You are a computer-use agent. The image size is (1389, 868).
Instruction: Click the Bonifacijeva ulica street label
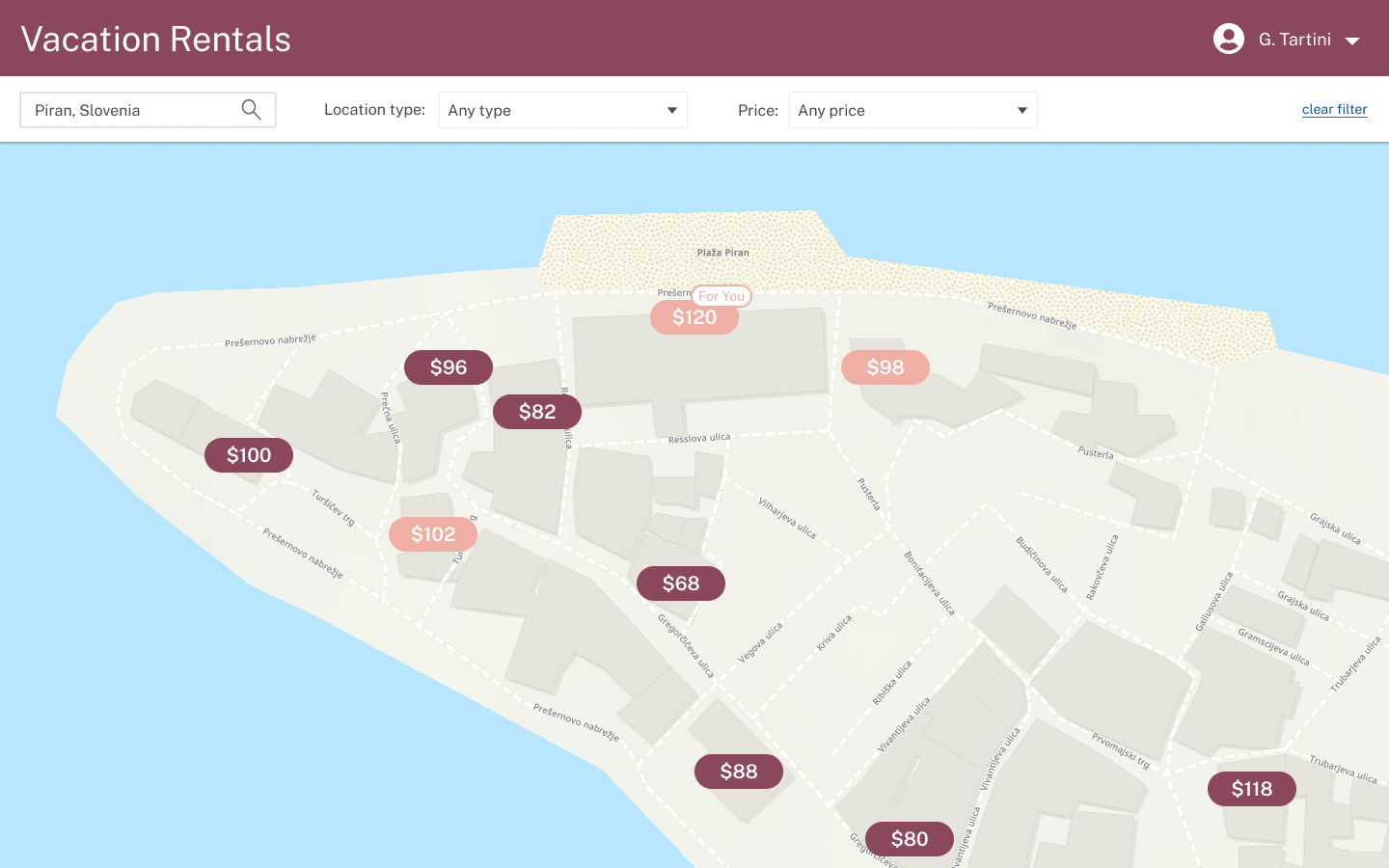click(x=930, y=583)
